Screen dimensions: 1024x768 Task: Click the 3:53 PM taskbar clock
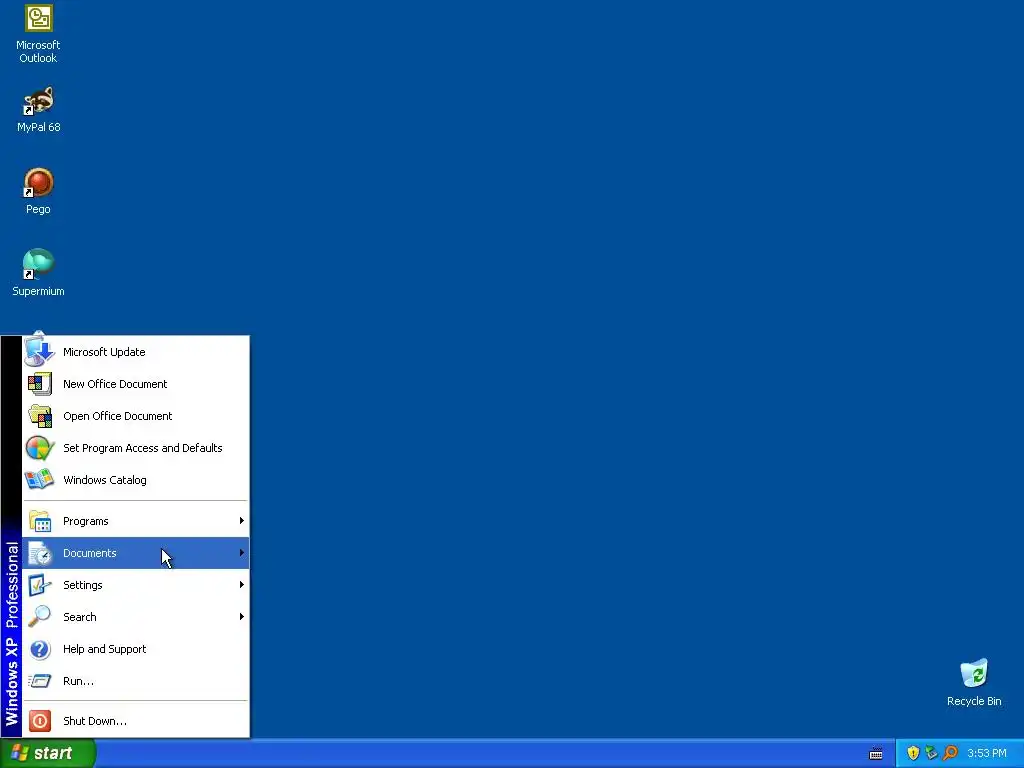(987, 753)
